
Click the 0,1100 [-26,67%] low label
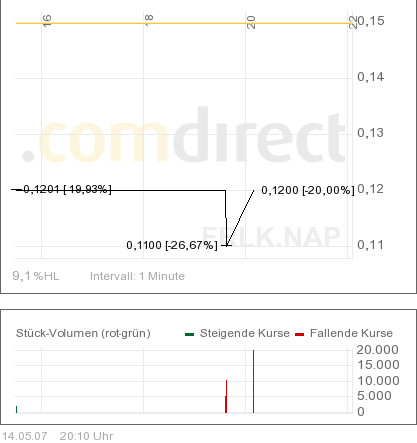[x=172, y=245]
